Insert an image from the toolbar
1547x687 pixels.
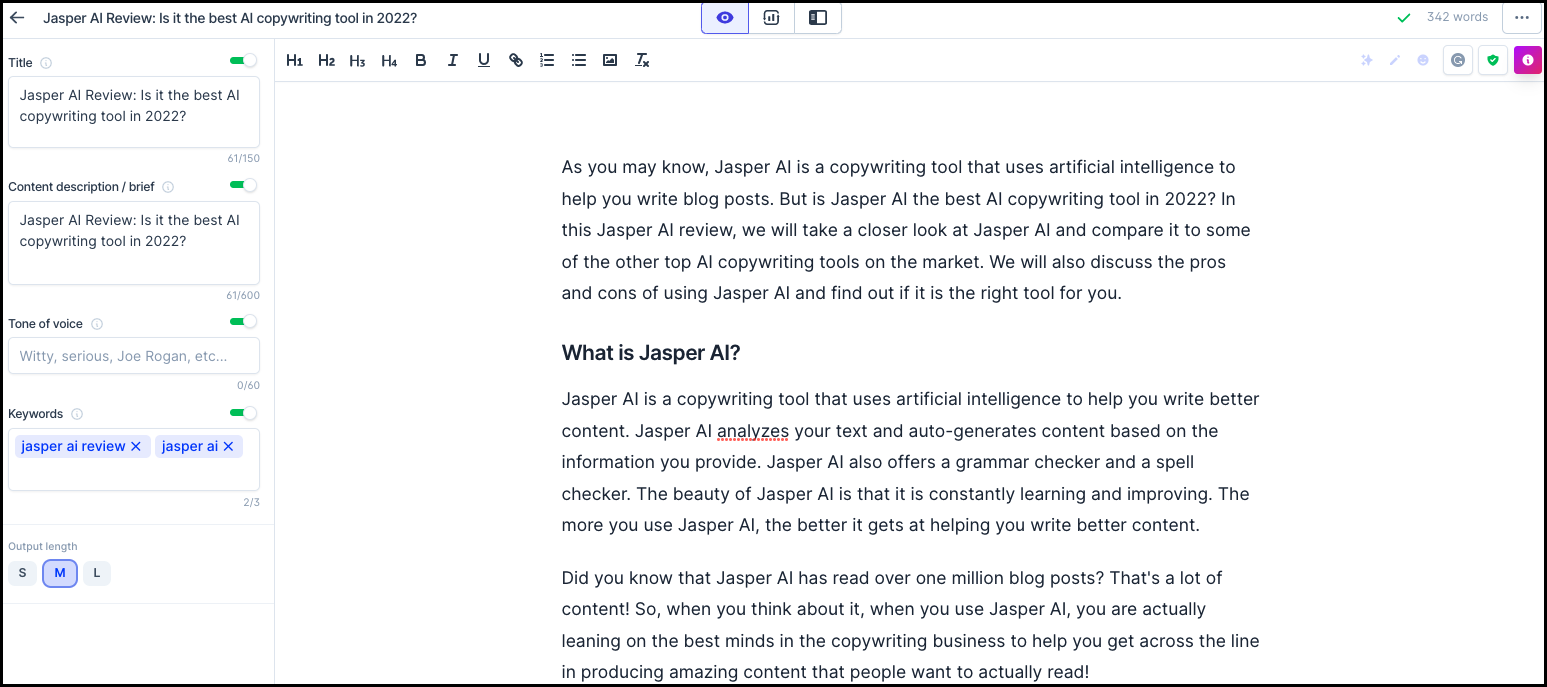610,60
